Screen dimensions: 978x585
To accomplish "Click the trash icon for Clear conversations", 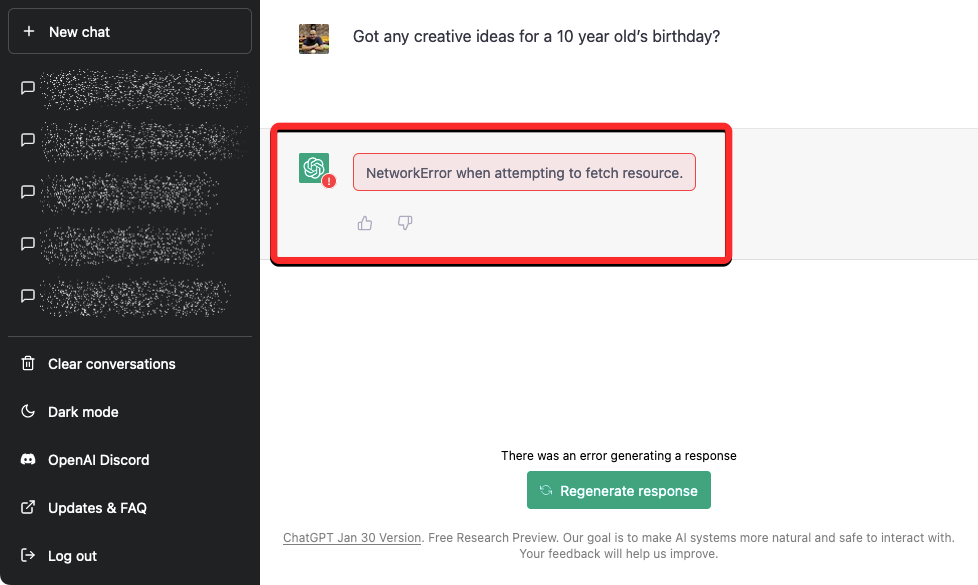I will (28, 364).
